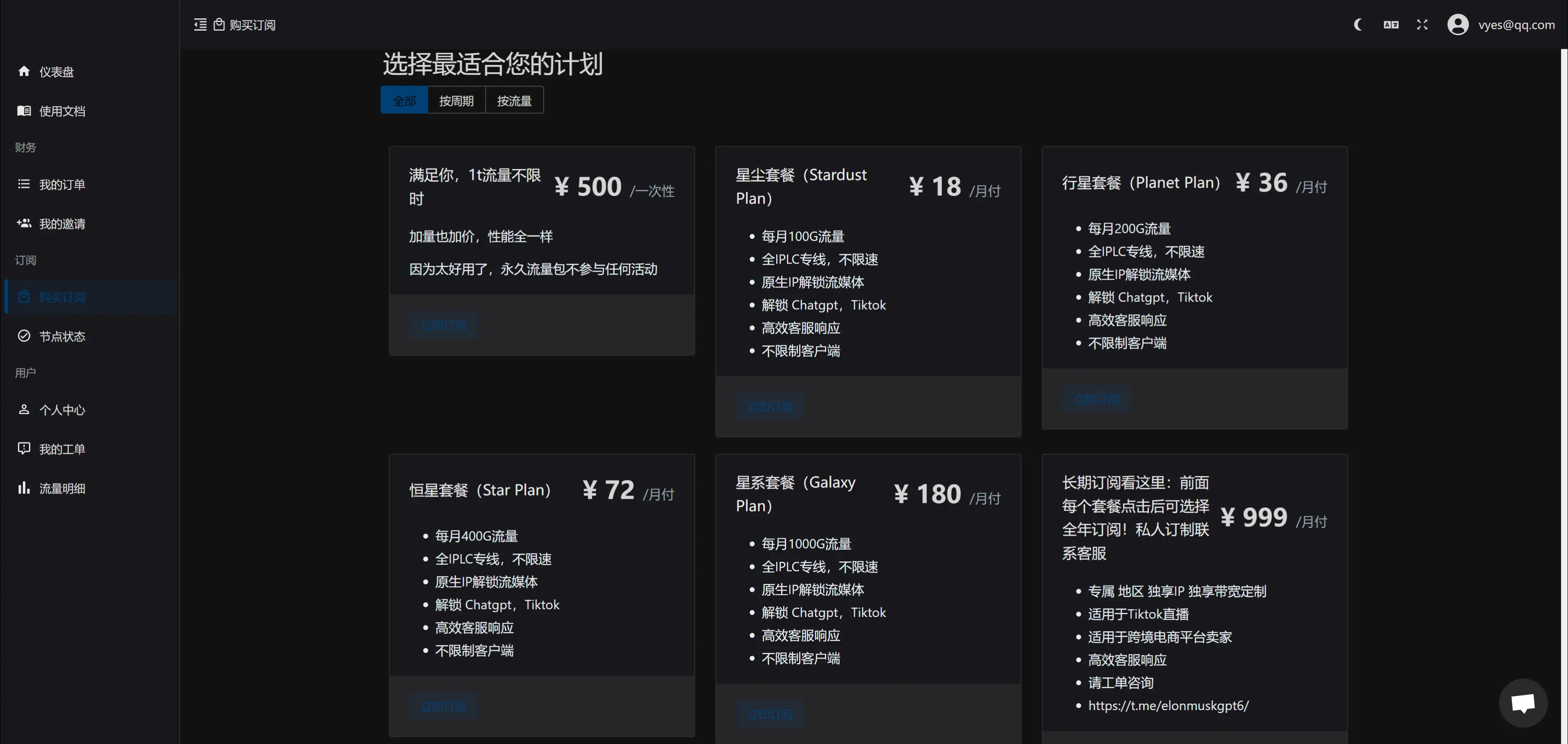Select the 全部 filter tab
The image size is (1568, 744).
click(x=404, y=100)
